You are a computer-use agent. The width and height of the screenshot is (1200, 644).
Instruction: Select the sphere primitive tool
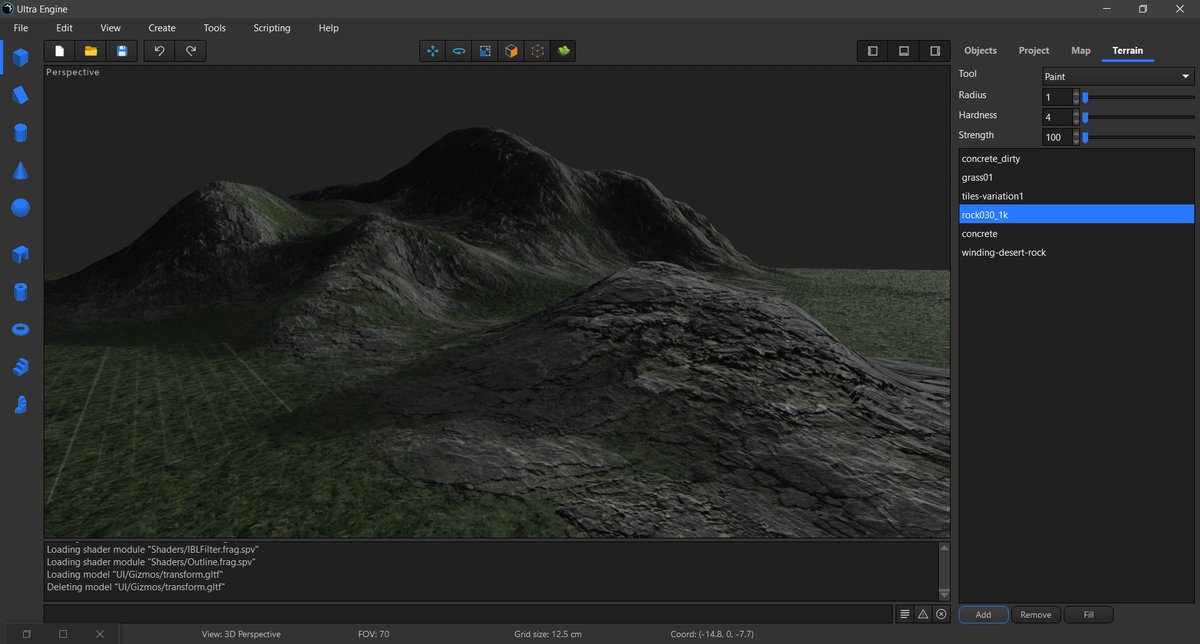coord(20,208)
